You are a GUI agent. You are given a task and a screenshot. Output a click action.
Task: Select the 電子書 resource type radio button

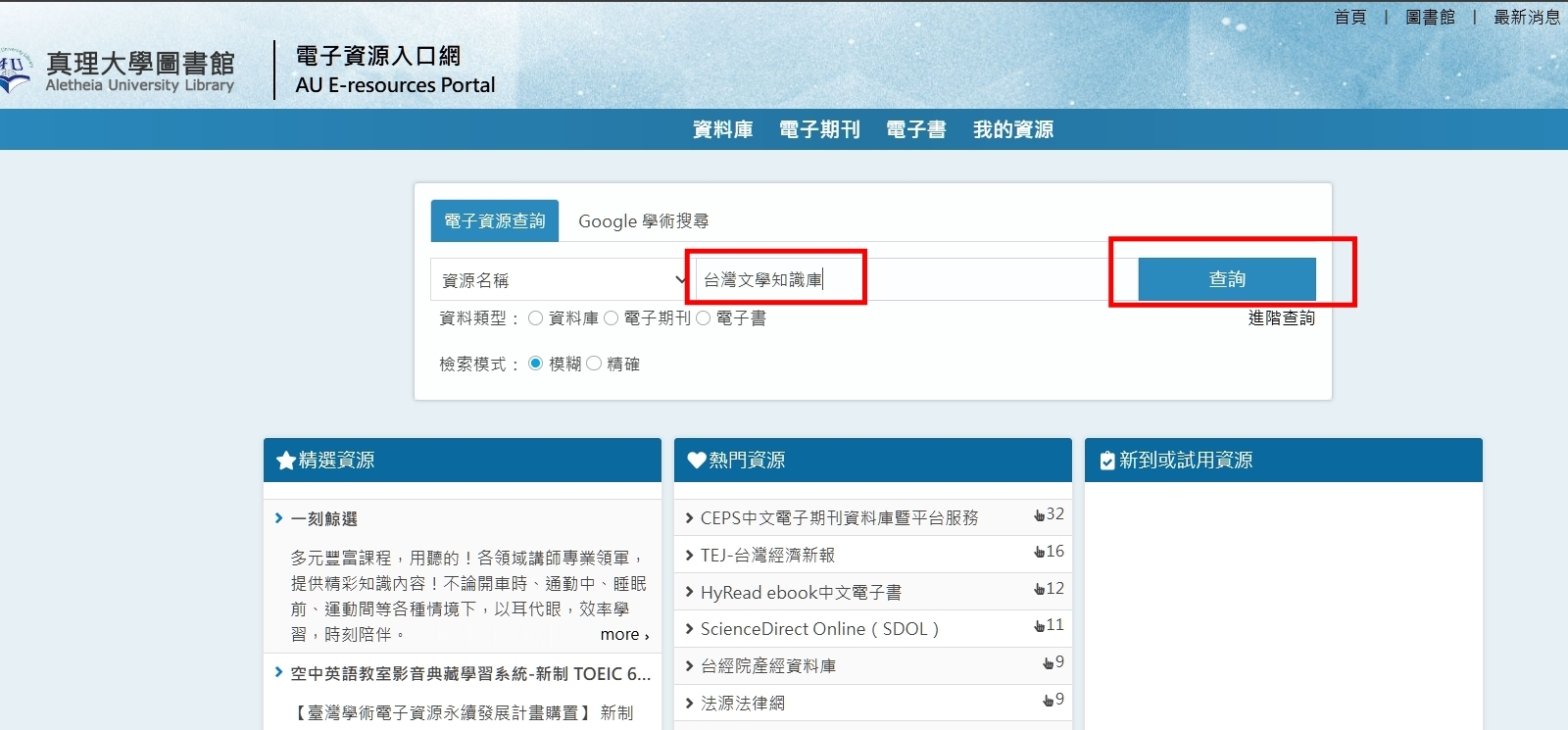click(703, 317)
